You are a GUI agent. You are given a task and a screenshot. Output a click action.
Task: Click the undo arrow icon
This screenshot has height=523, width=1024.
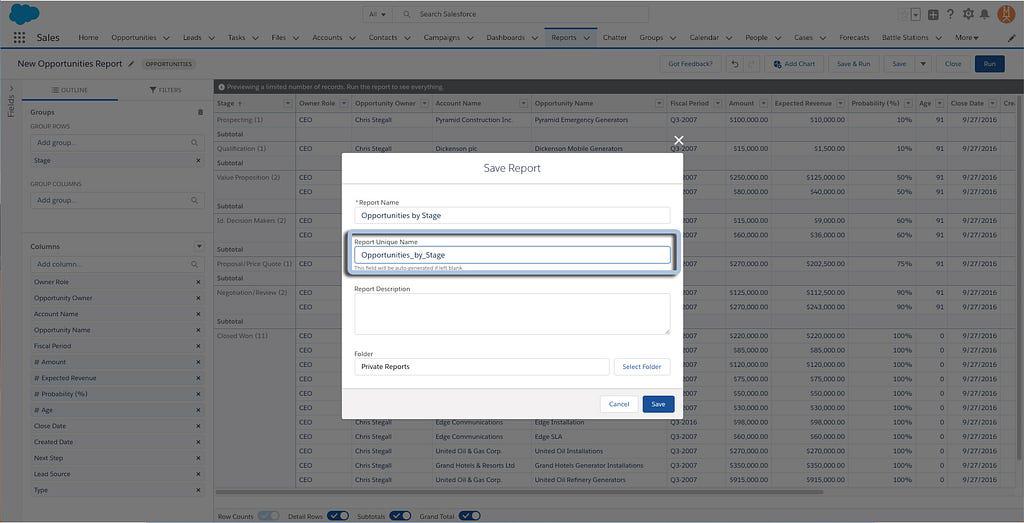(735, 64)
